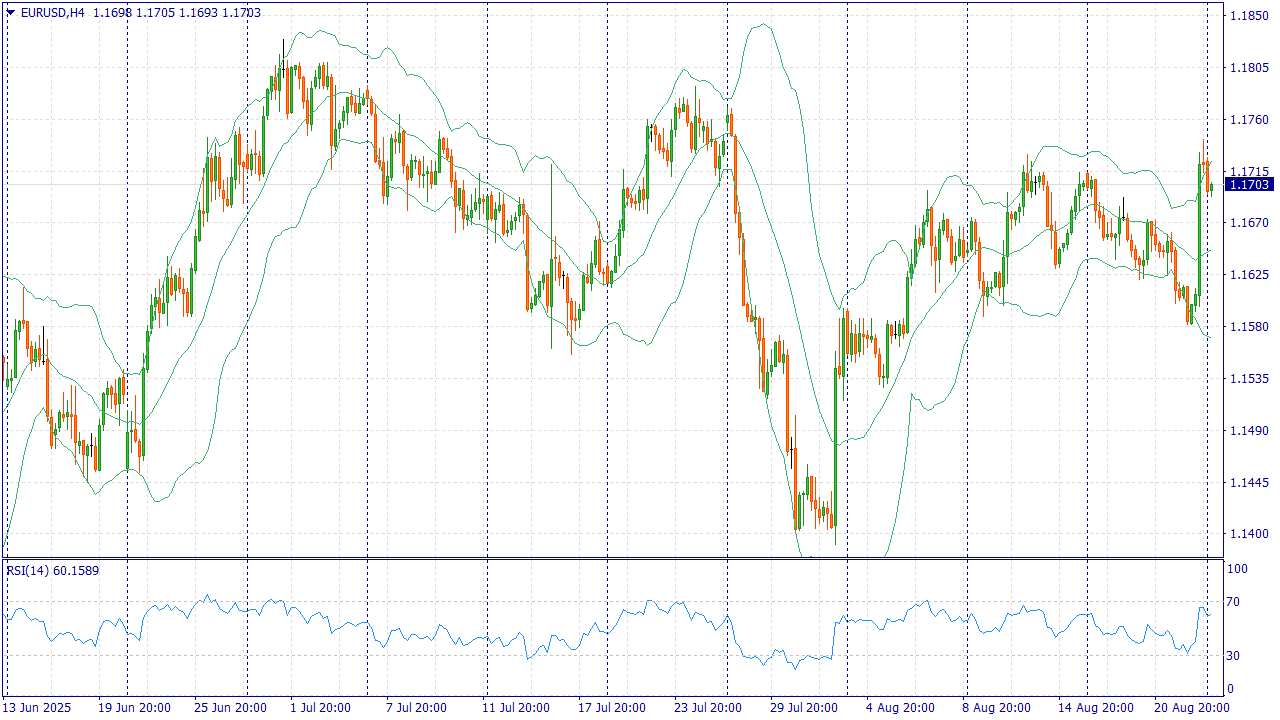Click the 1.1490 price scale label
Screen dimensions: 1280x720
(x=1249, y=431)
